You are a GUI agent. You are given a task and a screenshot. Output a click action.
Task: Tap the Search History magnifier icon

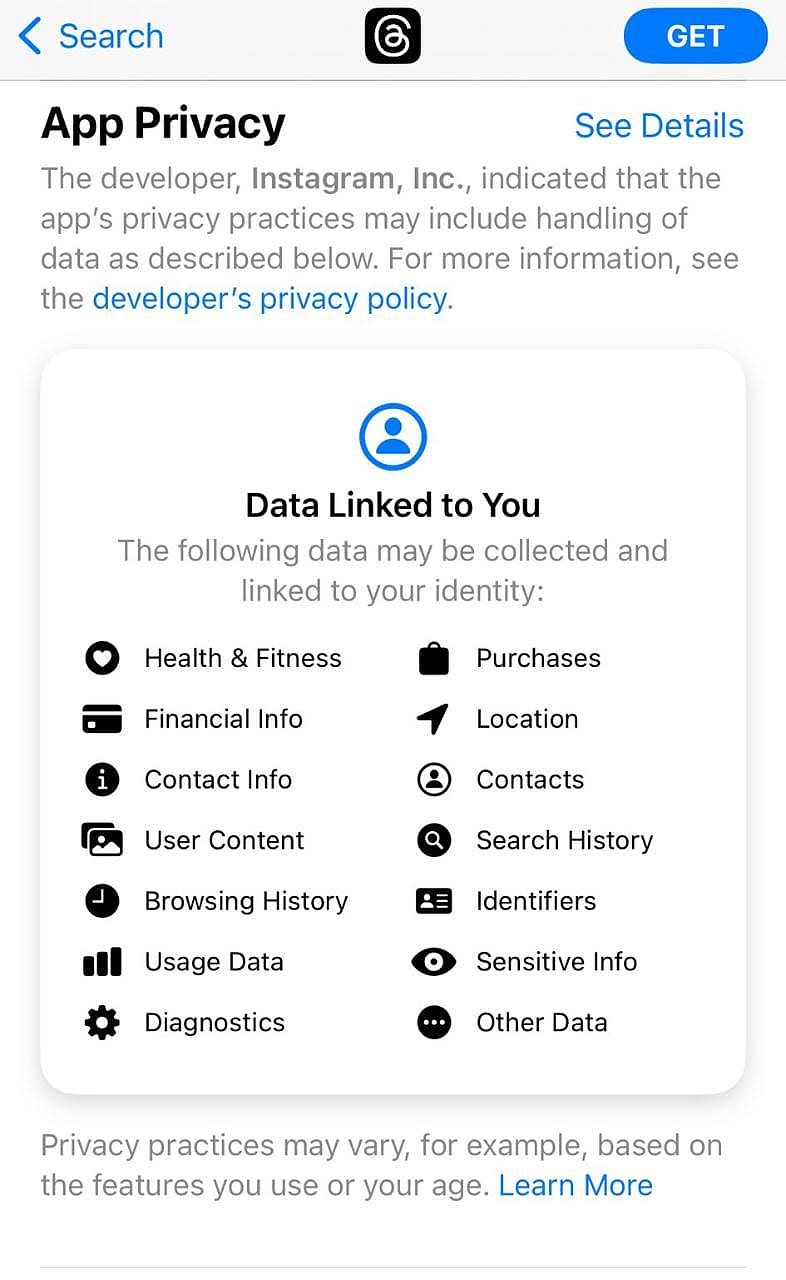tap(434, 840)
